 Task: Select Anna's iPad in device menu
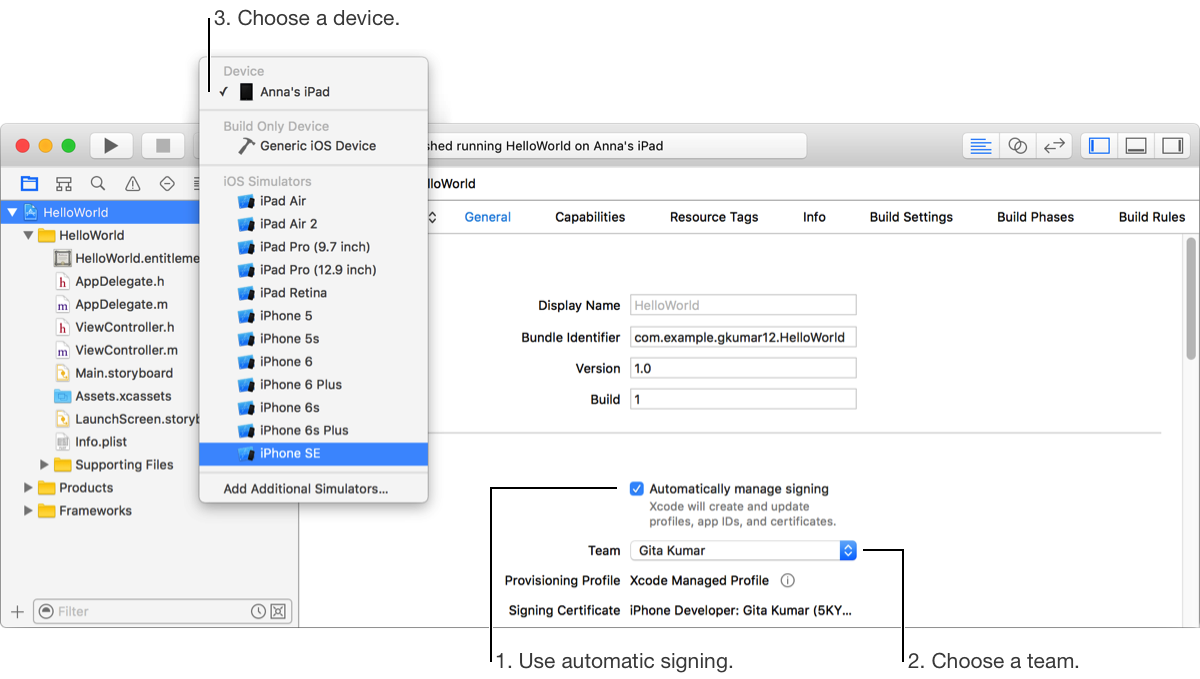click(314, 92)
